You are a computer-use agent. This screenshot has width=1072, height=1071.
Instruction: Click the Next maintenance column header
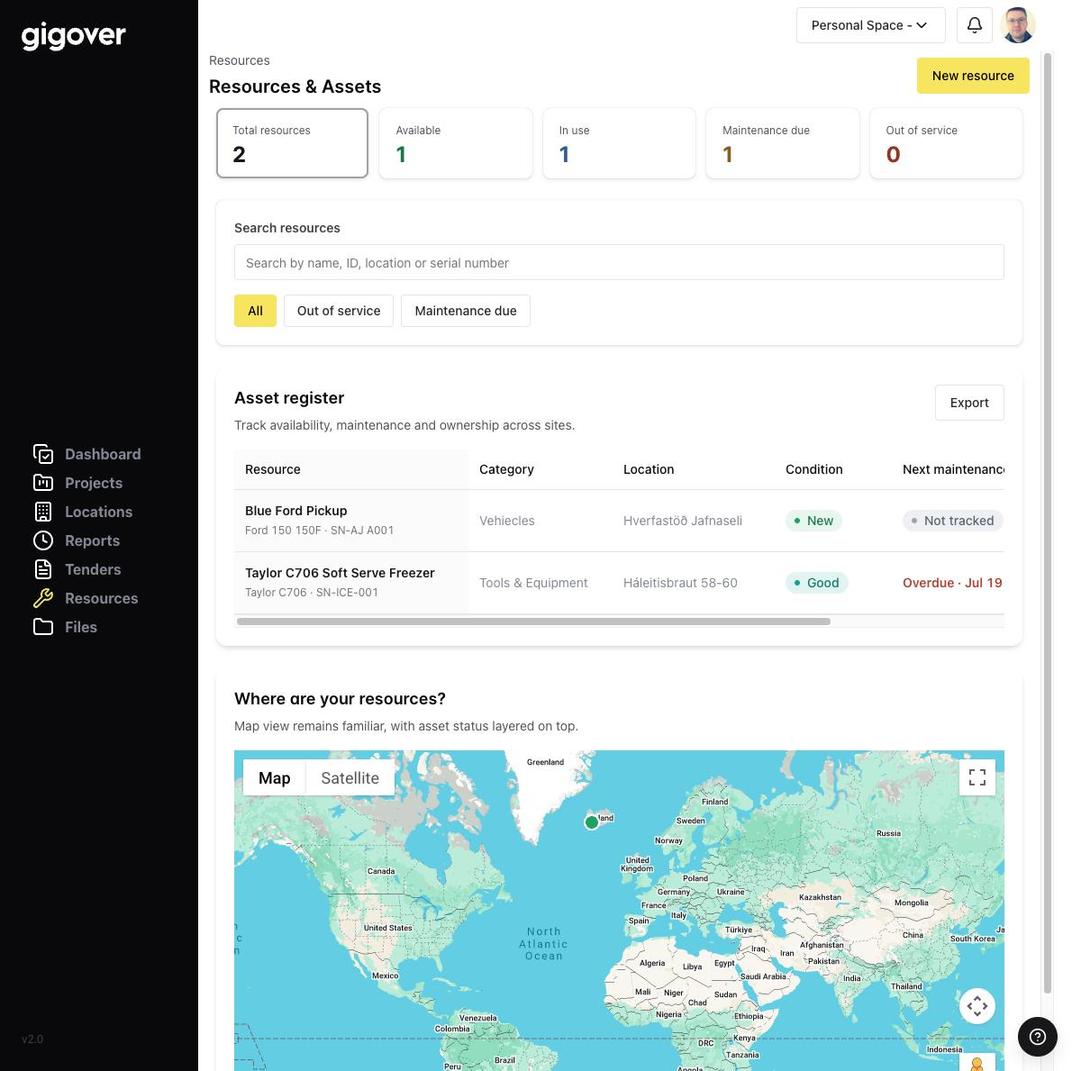(953, 469)
